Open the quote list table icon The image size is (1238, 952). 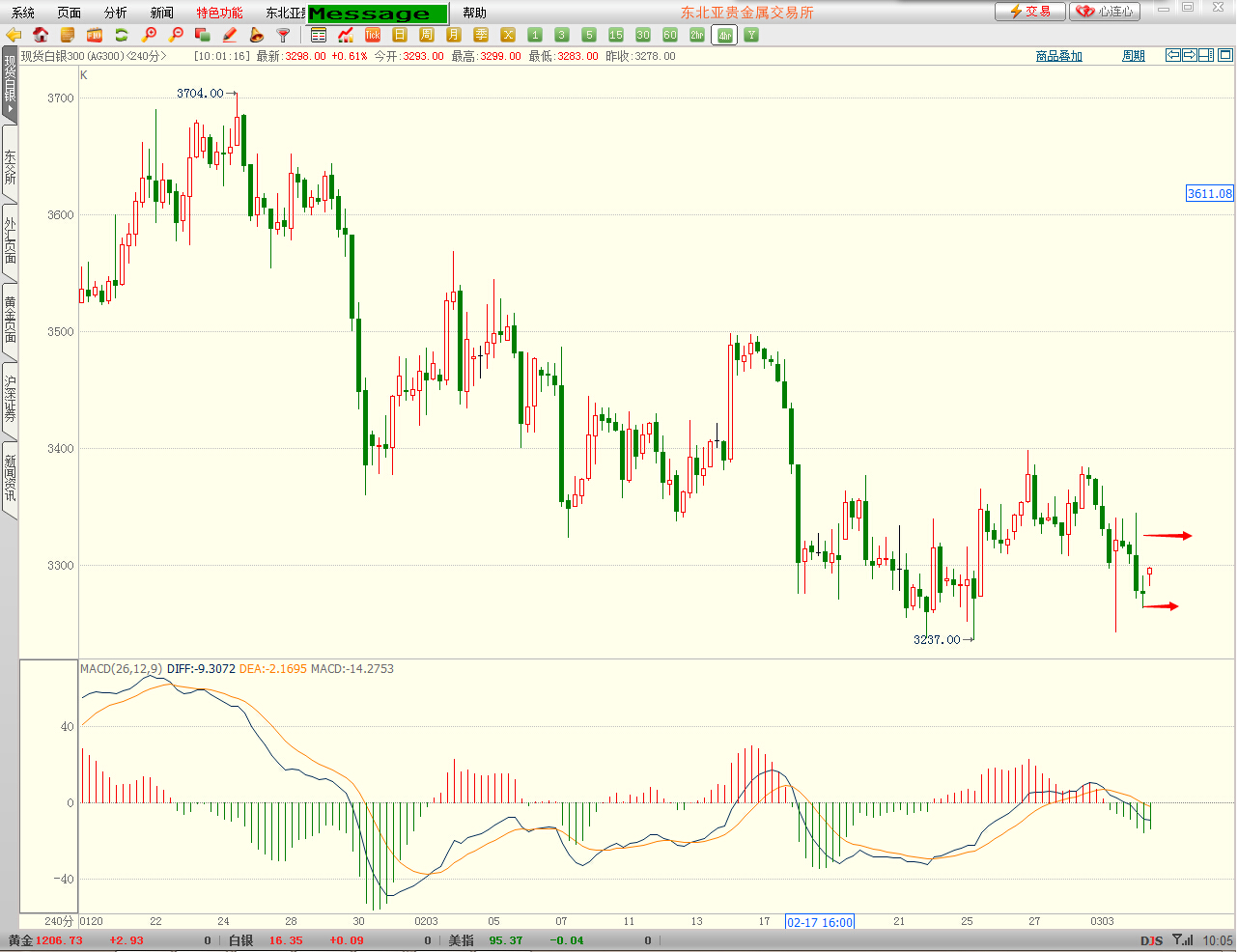319,35
